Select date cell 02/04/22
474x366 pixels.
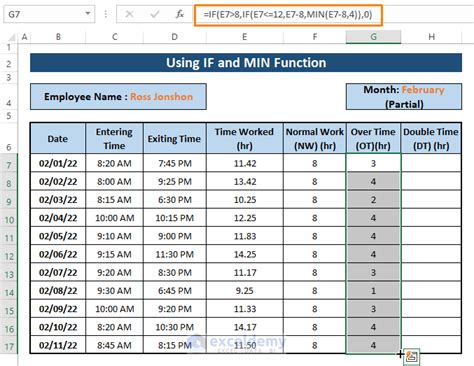coord(58,218)
